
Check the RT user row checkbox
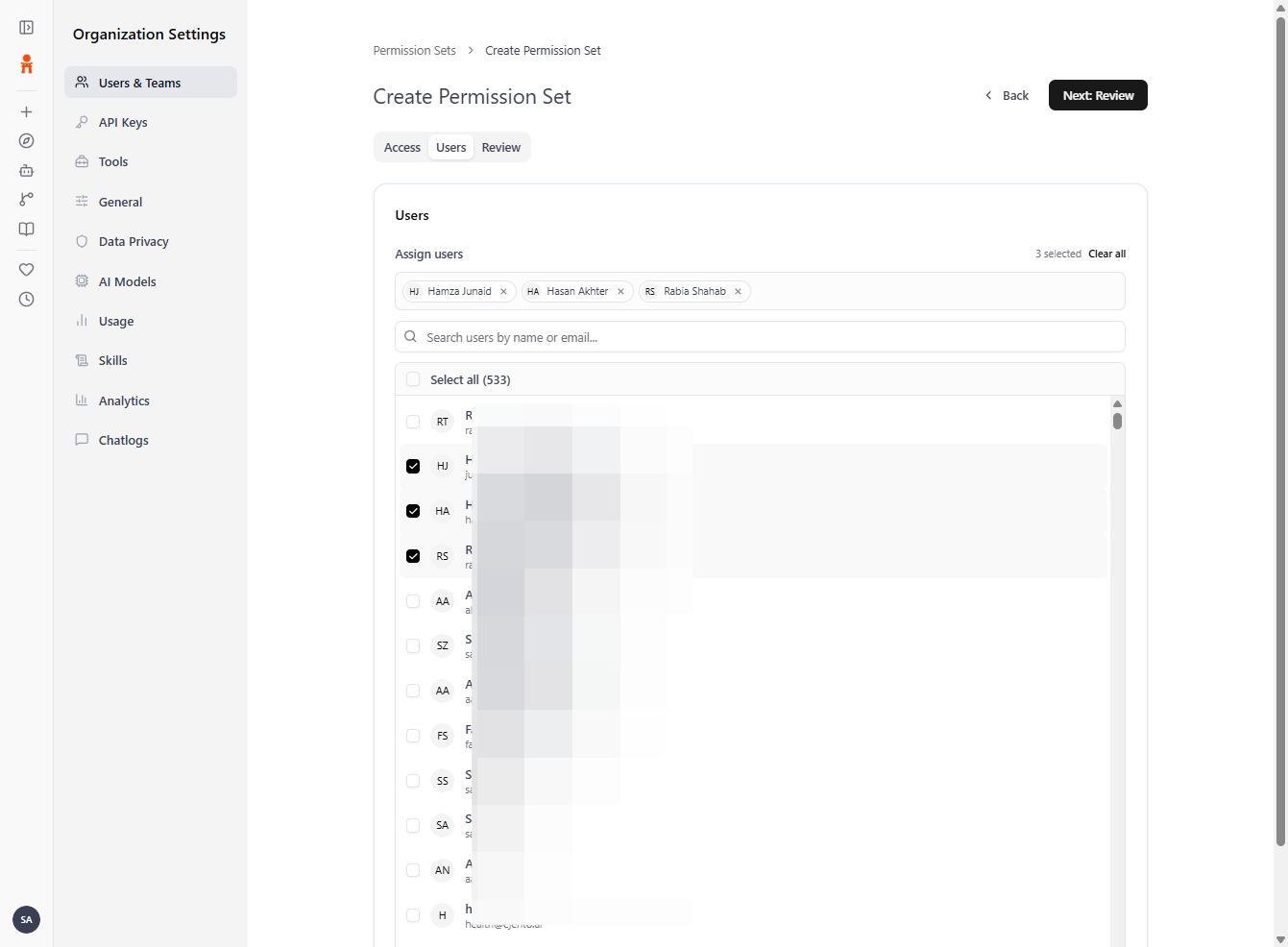point(413,422)
